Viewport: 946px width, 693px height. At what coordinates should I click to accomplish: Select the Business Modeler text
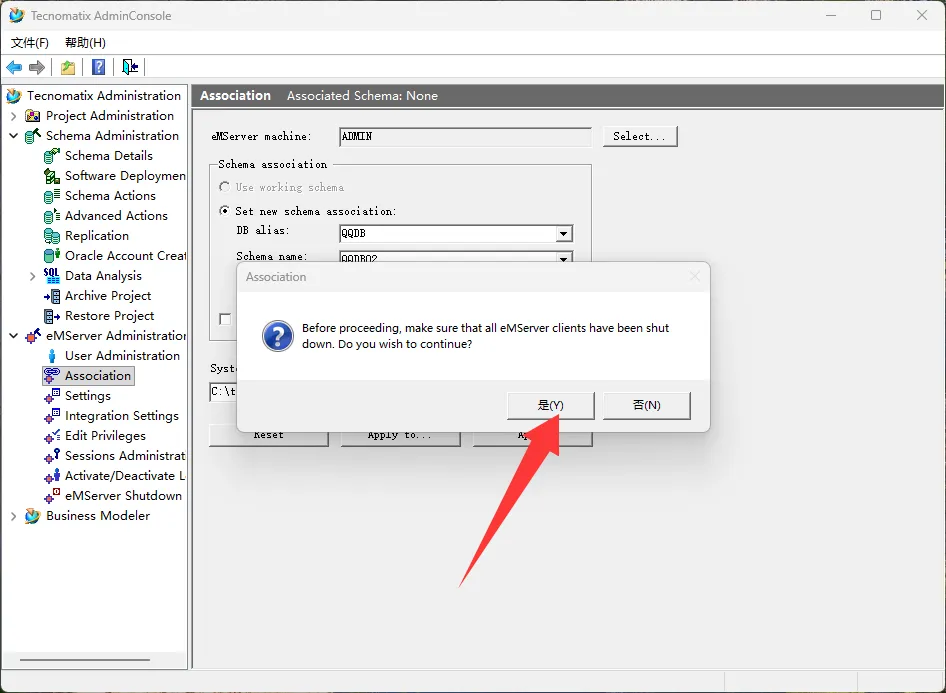(98, 516)
